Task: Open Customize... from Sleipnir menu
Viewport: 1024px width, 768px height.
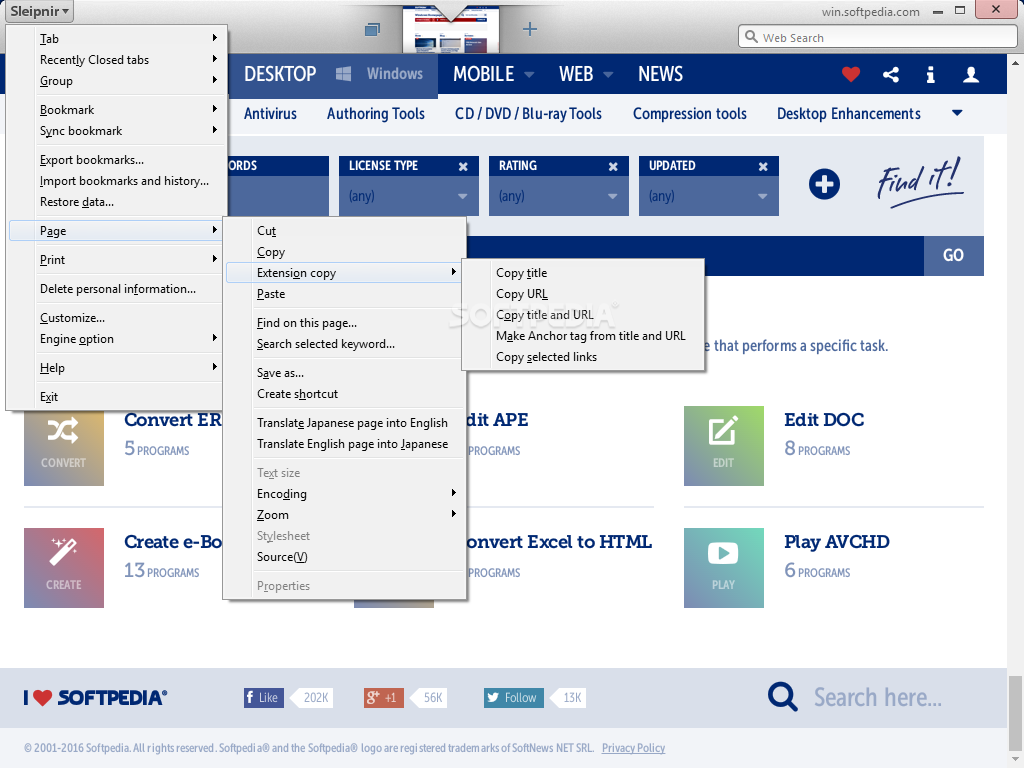Action: tap(116, 318)
